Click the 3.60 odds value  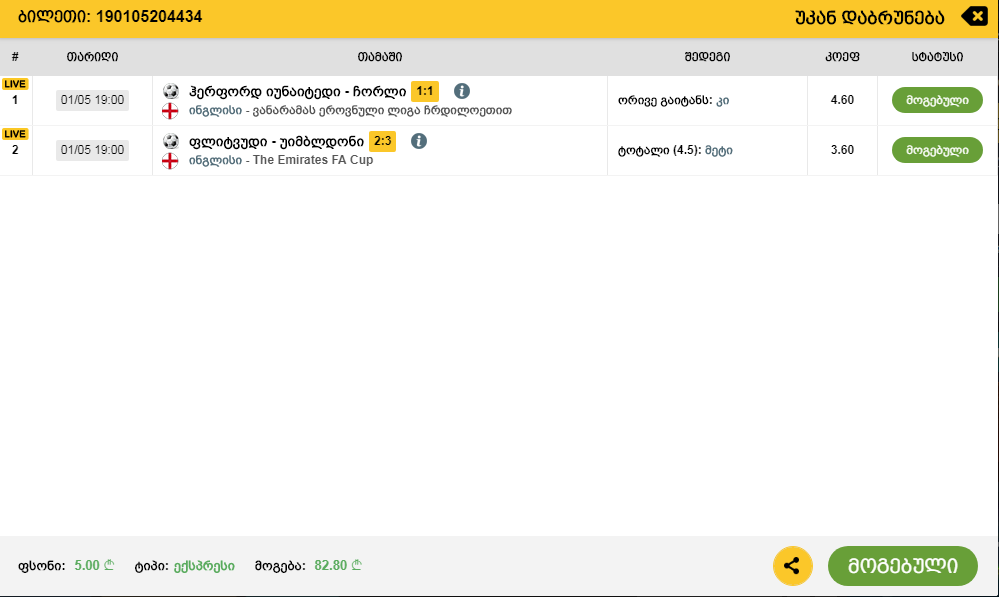tap(842, 150)
